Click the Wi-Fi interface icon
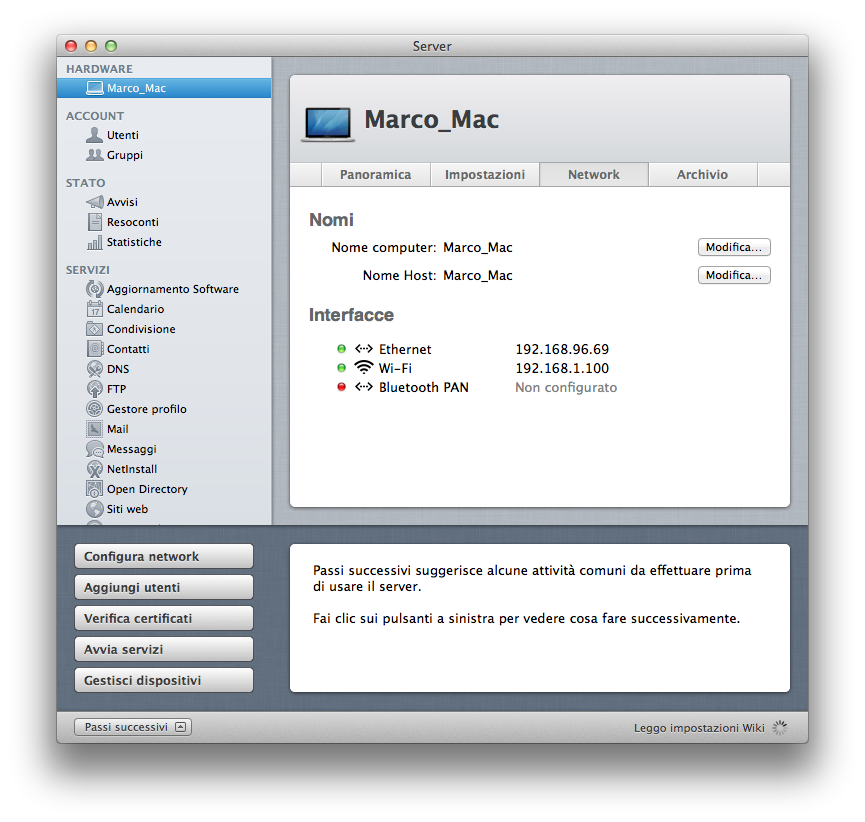Image resolution: width=865 pixels, height=822 pixels. click(x=364, y=367)
